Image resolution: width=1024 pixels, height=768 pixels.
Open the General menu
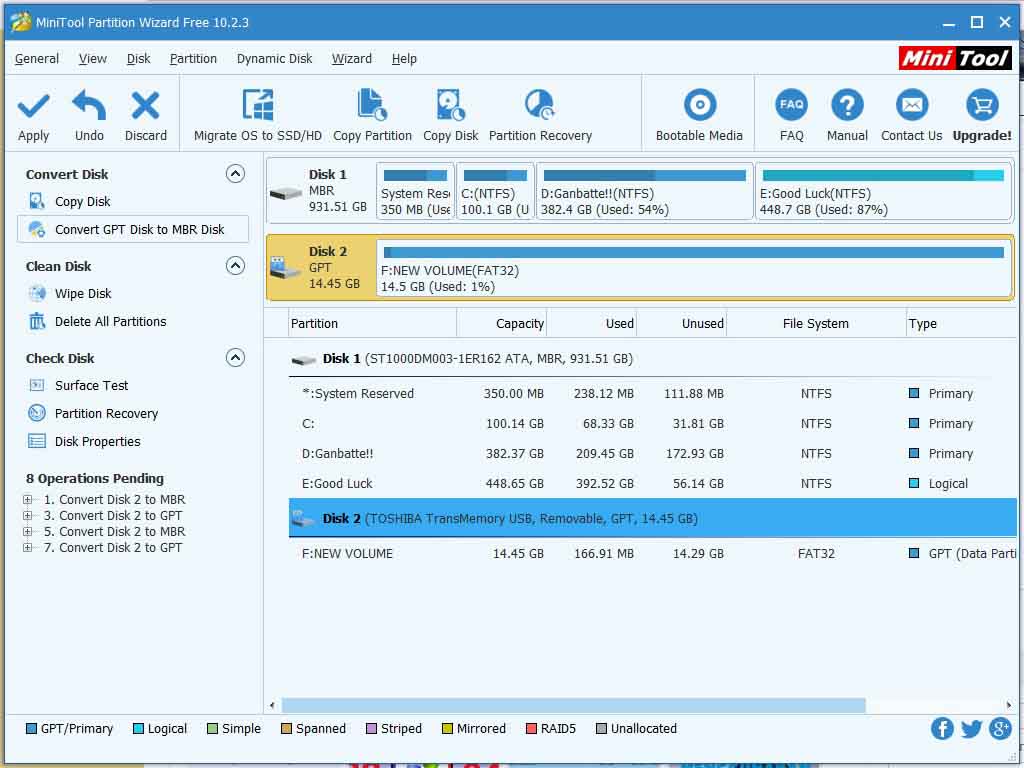click(x=37, y=59)
